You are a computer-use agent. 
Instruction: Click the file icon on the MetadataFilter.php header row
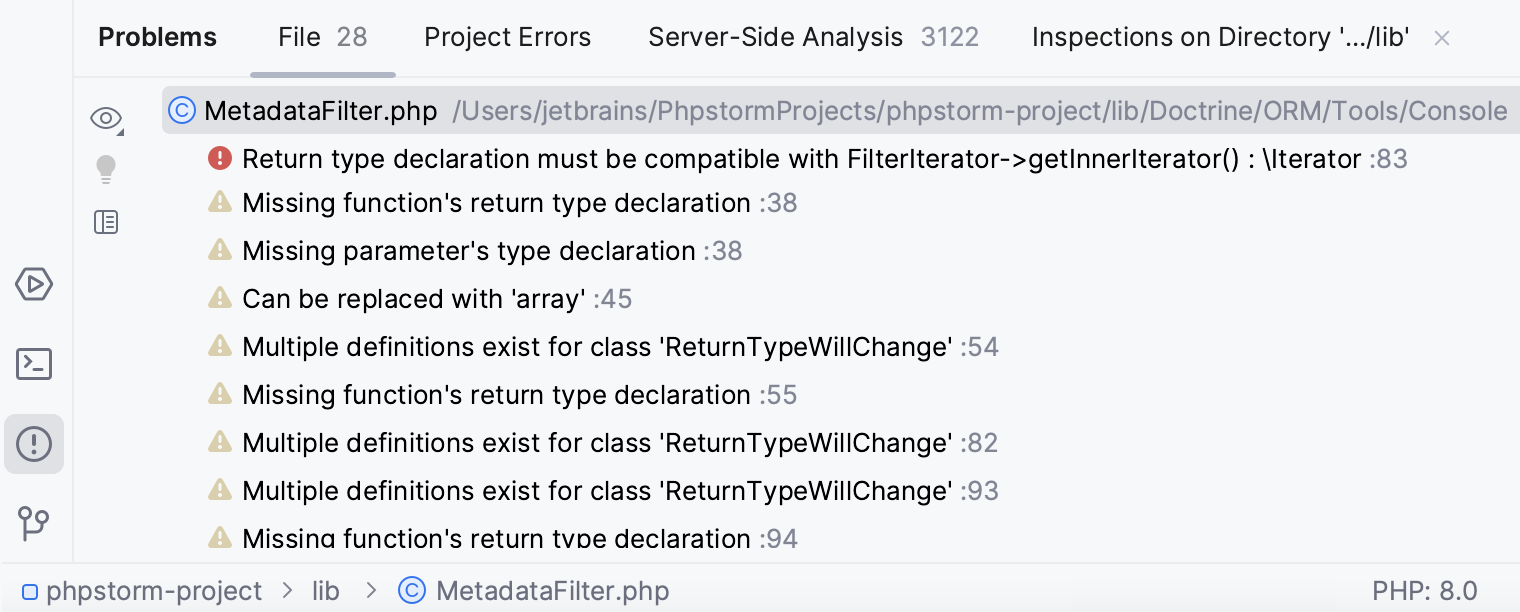point(181,110)
